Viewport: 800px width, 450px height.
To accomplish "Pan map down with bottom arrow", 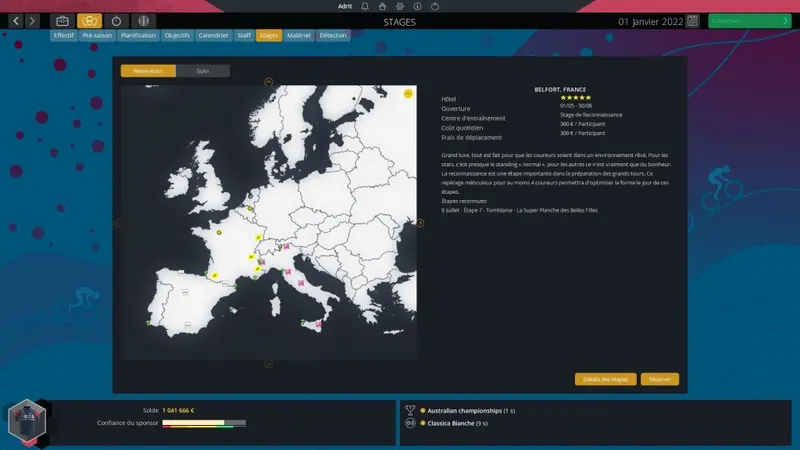I will (x=268, y=364).
